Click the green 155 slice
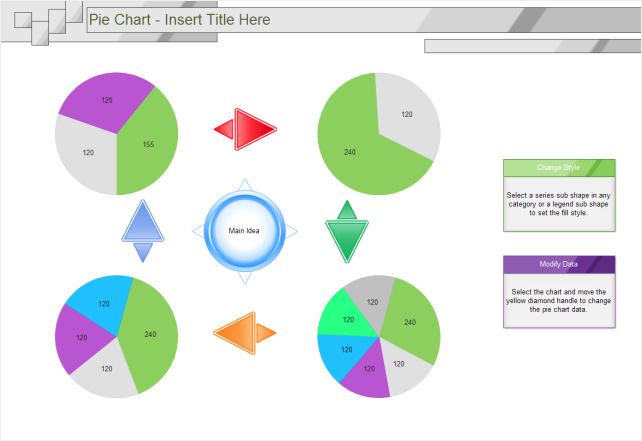Screen dimensions: 642x441 (148, 144)
